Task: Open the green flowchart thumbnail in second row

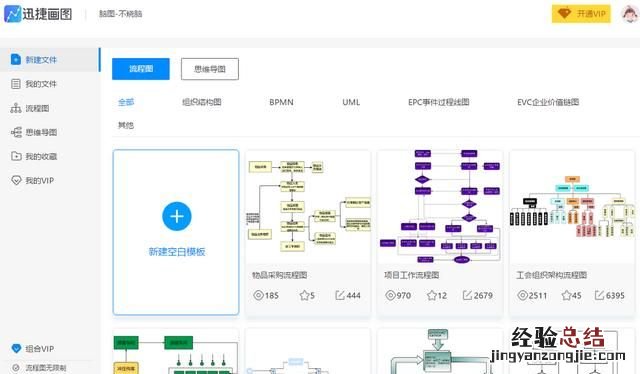Action: click(176, 352)
